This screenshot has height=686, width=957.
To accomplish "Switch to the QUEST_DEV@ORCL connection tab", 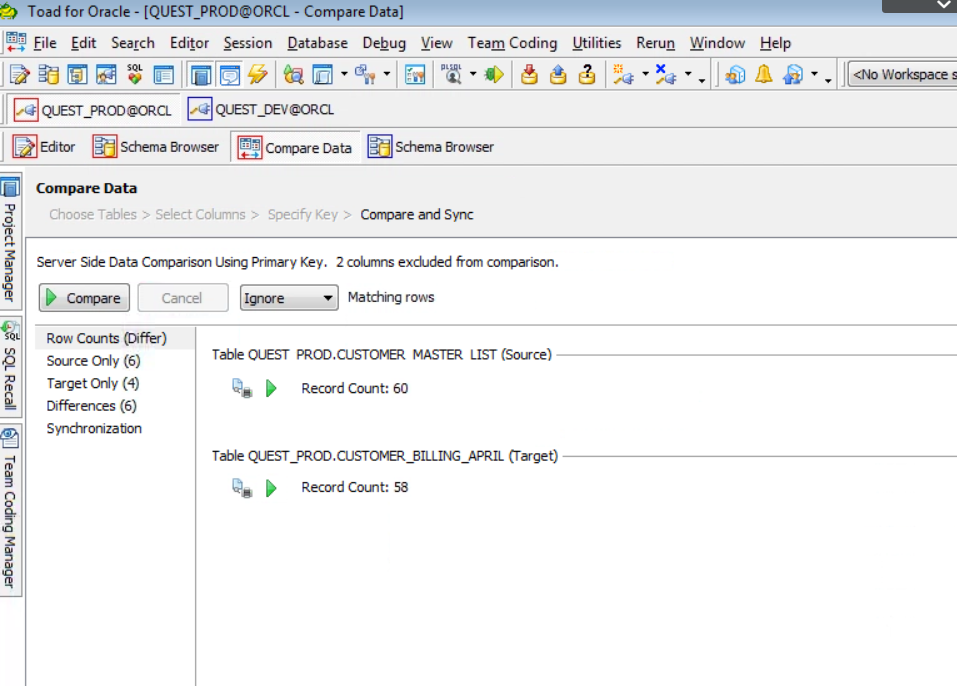I will (x=261, y=110).
